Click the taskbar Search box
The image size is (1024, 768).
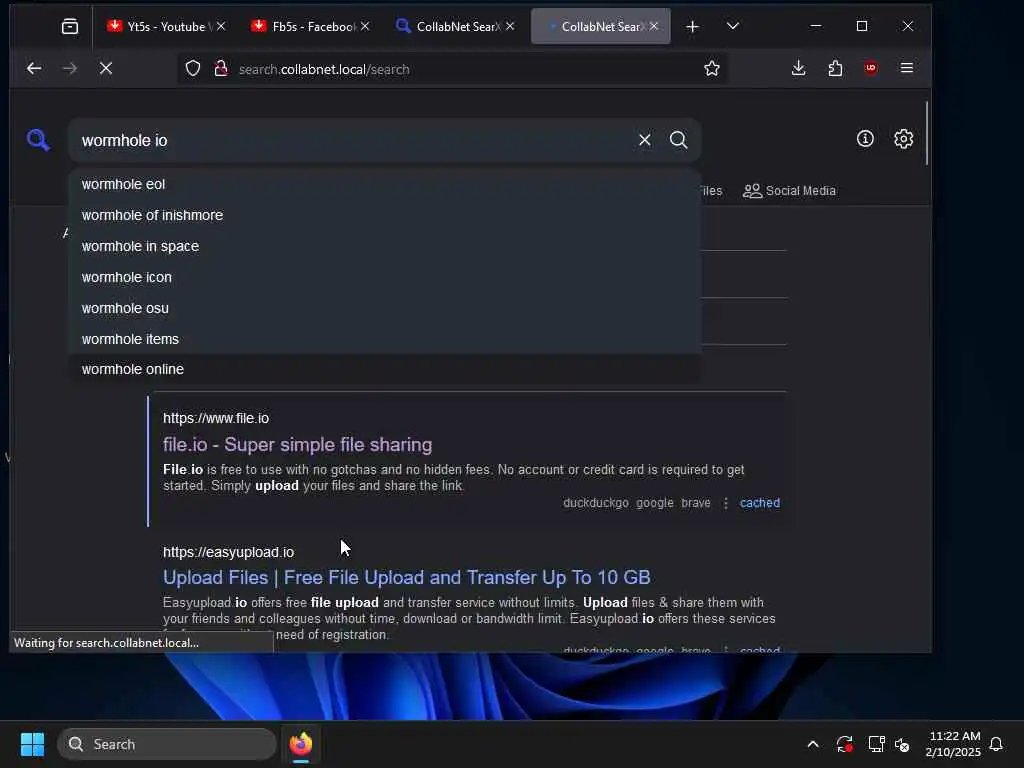167,744
